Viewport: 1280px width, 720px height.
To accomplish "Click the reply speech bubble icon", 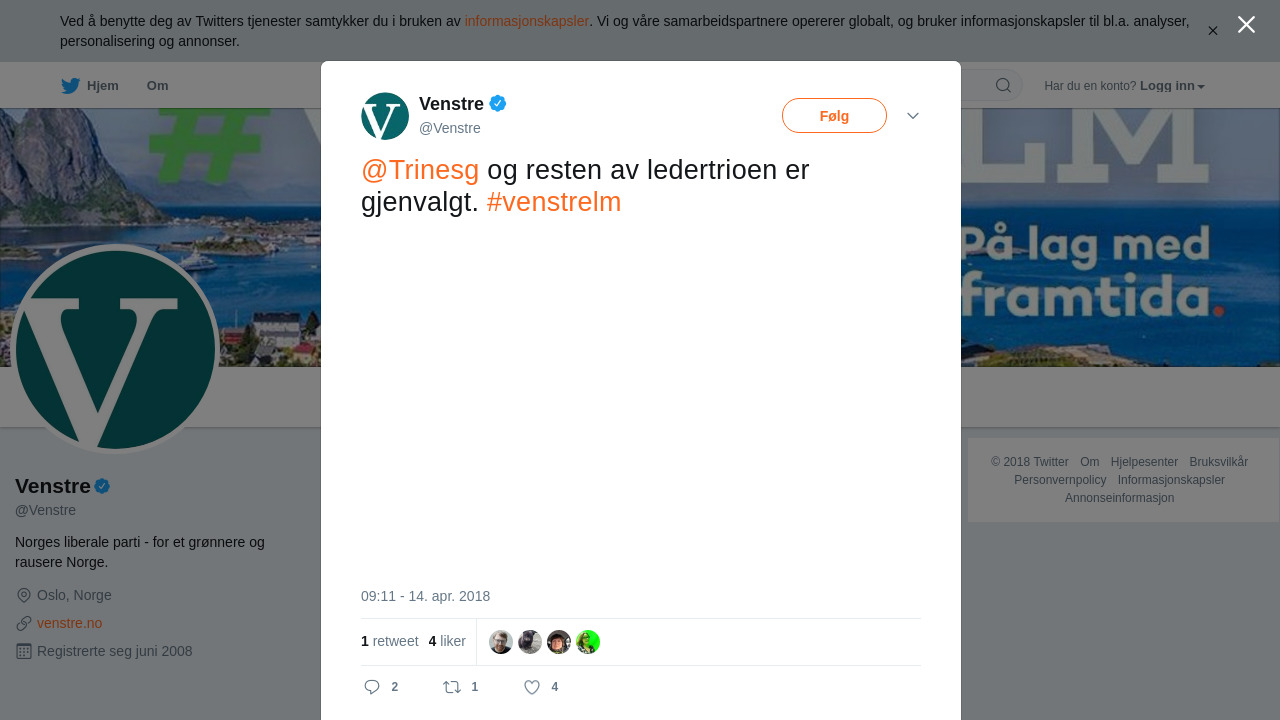I will point(372,687).
